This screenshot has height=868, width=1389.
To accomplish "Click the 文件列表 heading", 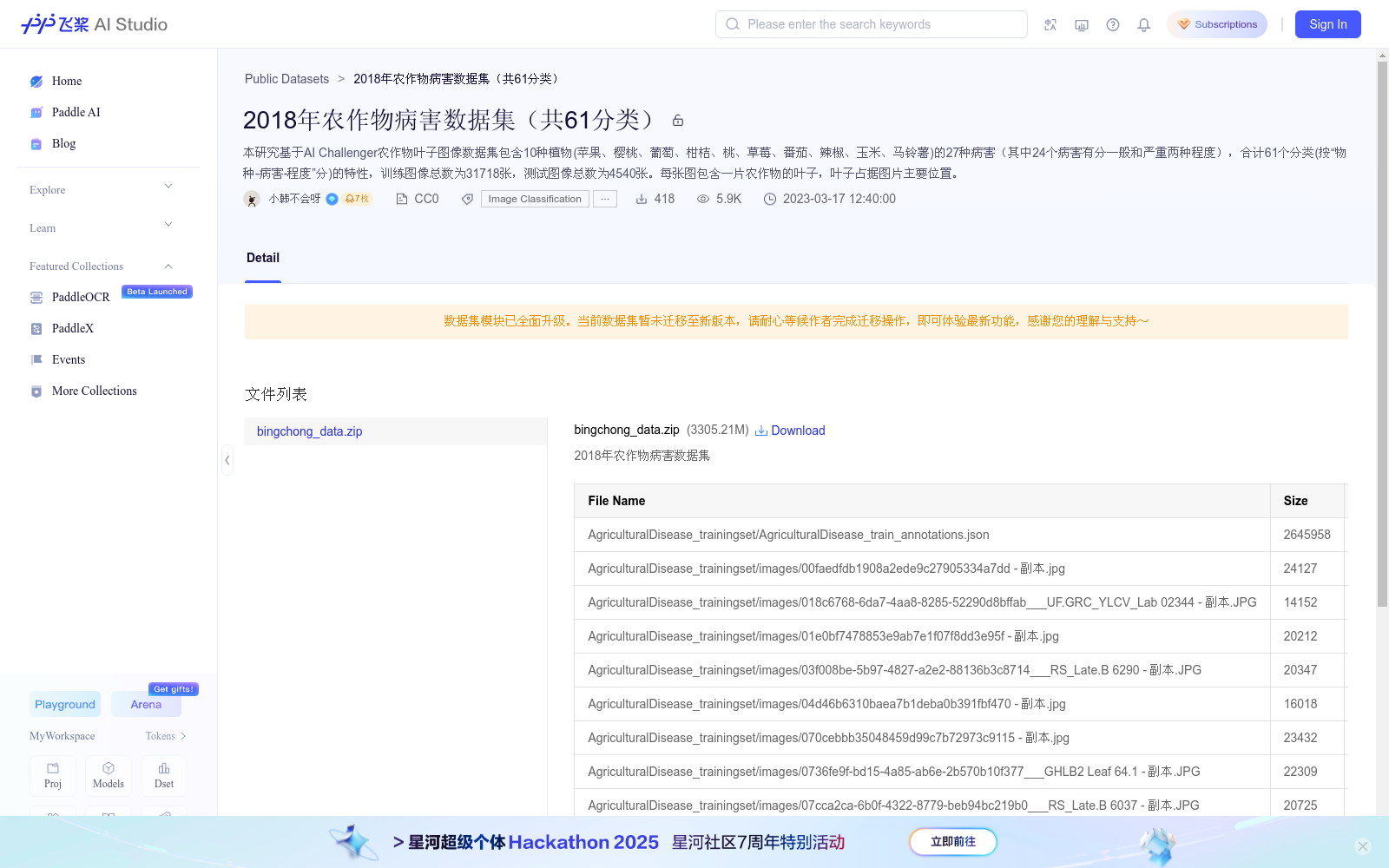I will (276, 395).
